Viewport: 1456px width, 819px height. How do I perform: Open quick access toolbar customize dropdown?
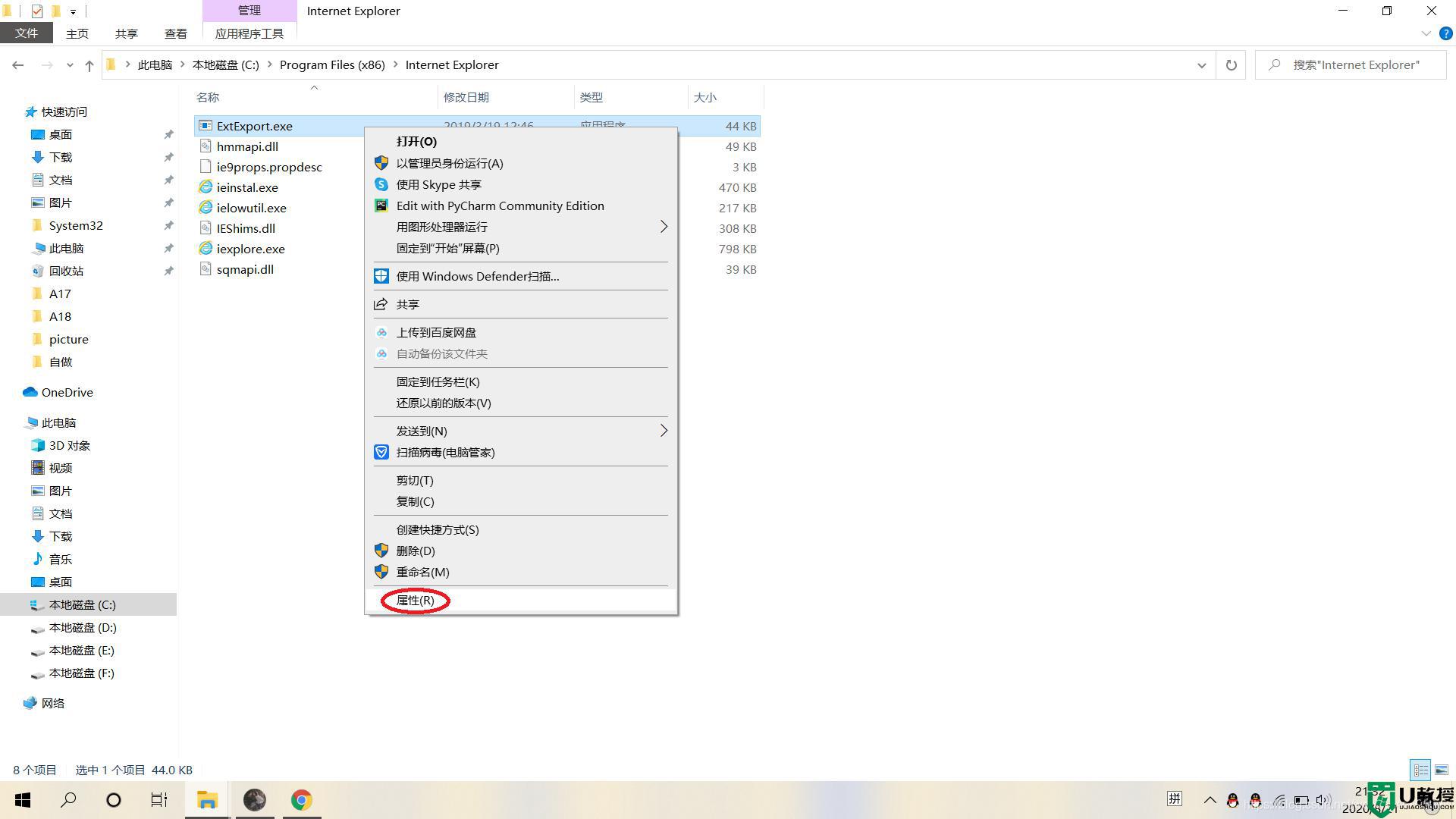(73, 11)
